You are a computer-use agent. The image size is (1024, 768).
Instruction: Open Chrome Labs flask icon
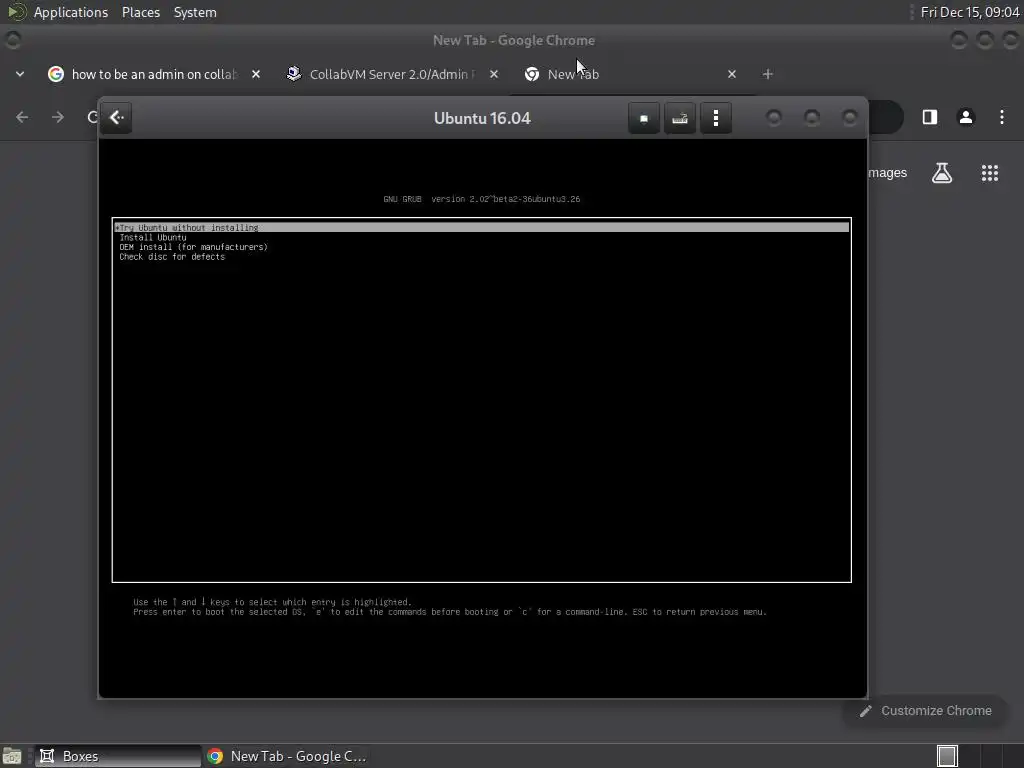click(x=942, y=173)
